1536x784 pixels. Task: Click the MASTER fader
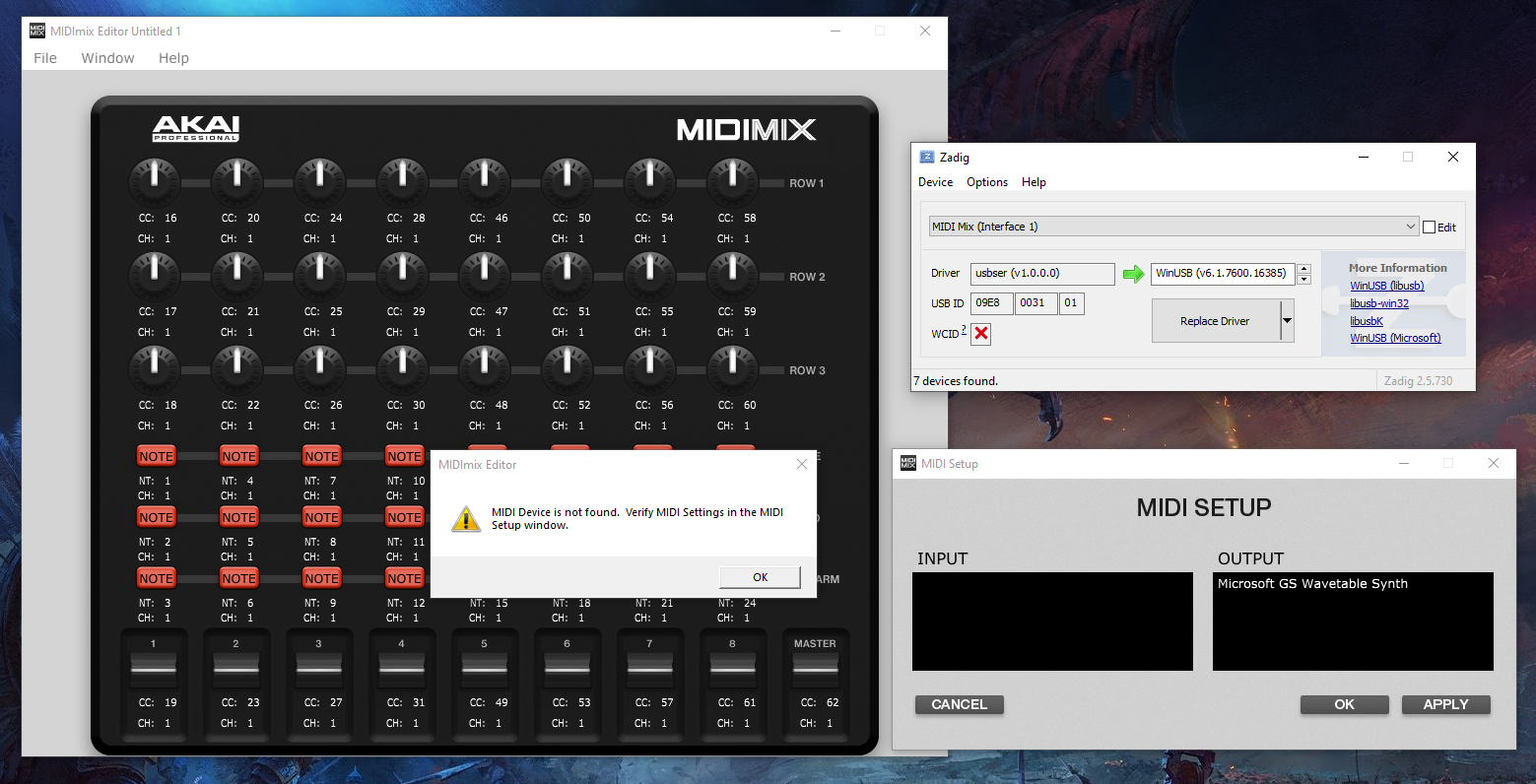tap(815, 668)
